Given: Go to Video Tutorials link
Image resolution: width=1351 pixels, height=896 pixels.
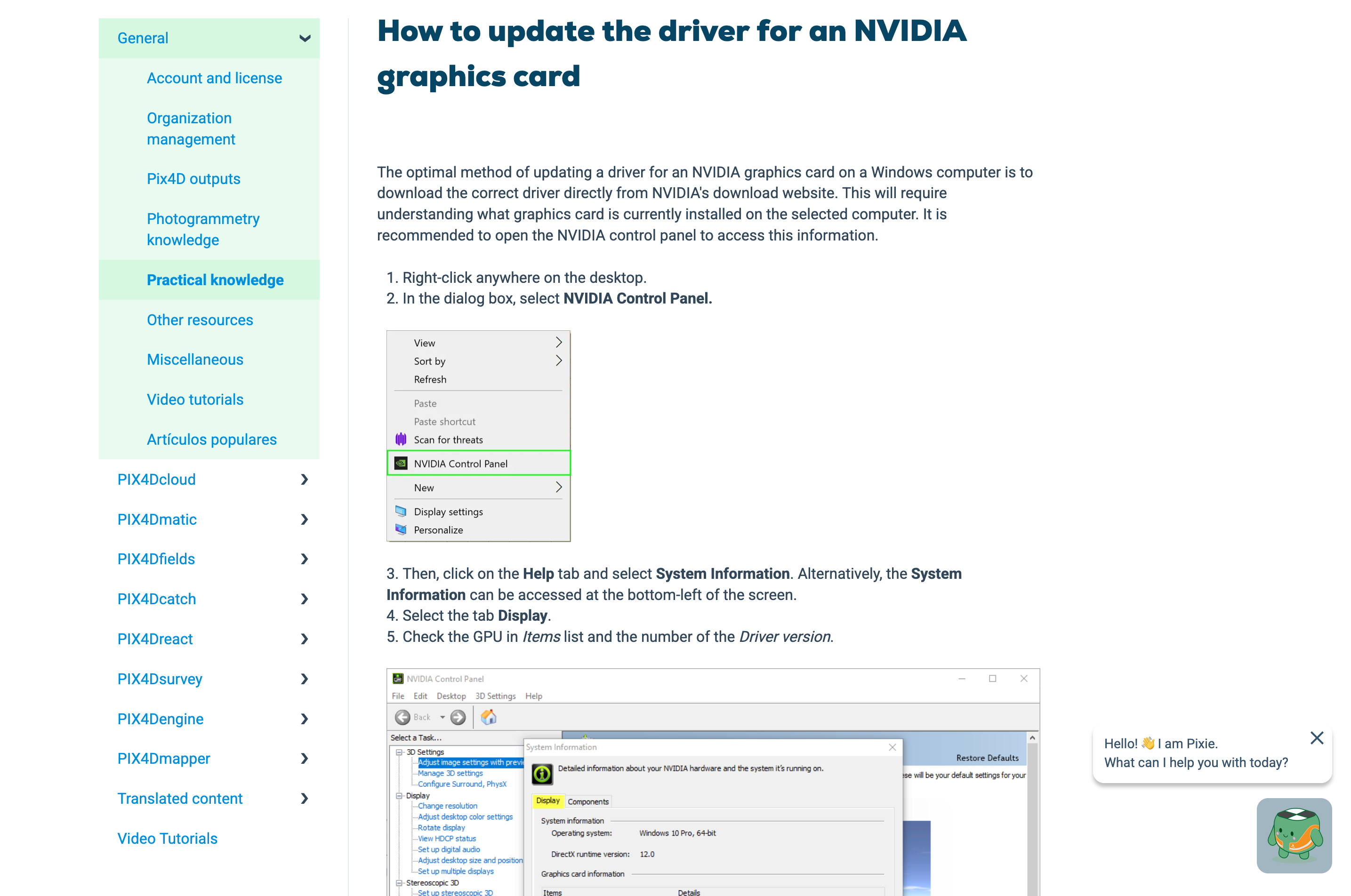Looking at the screenshot, I should click(x=168, y=838).
